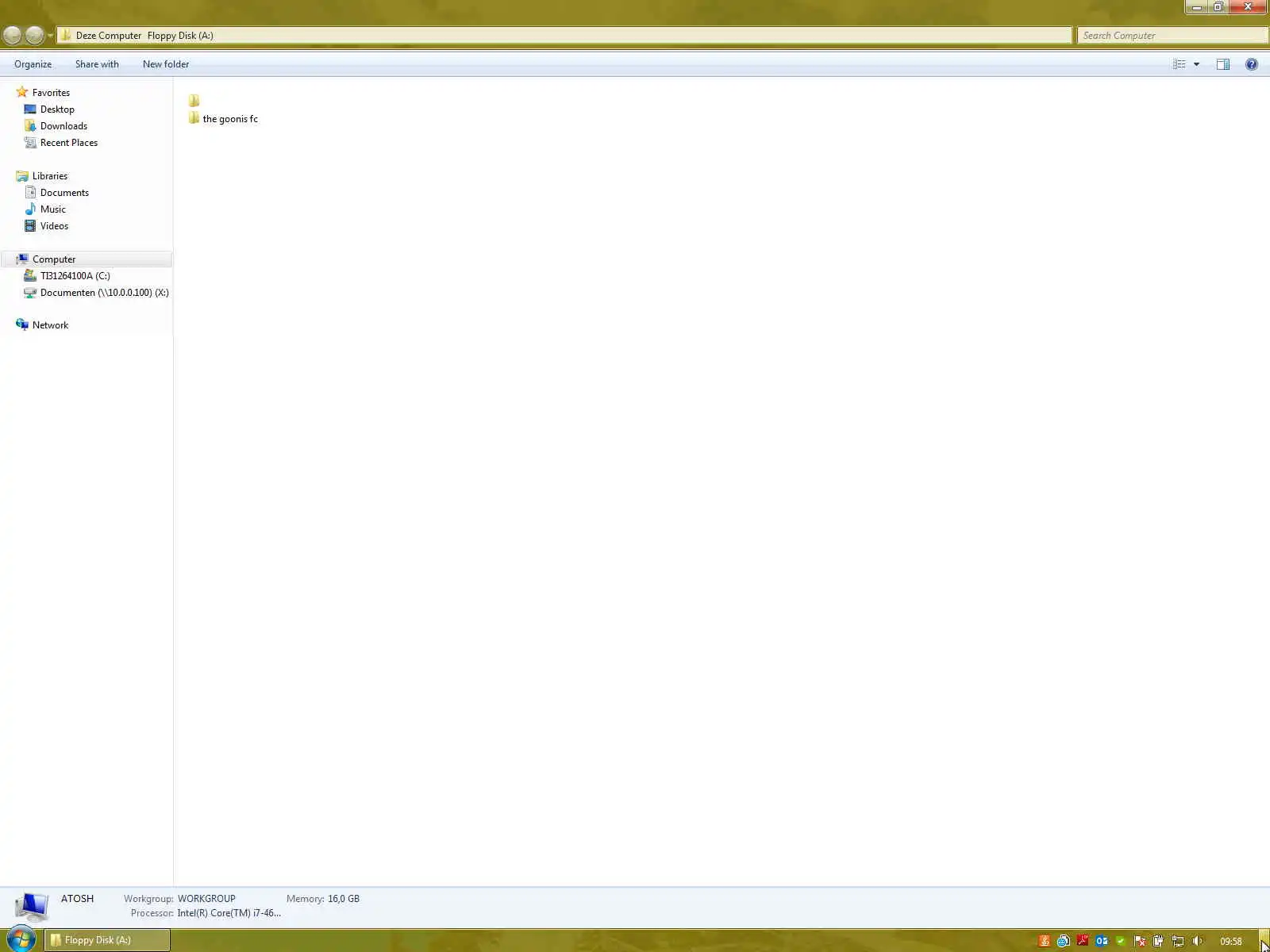Click the green checkmark tray icon

pyautogui.click(x=1121, y=941)
